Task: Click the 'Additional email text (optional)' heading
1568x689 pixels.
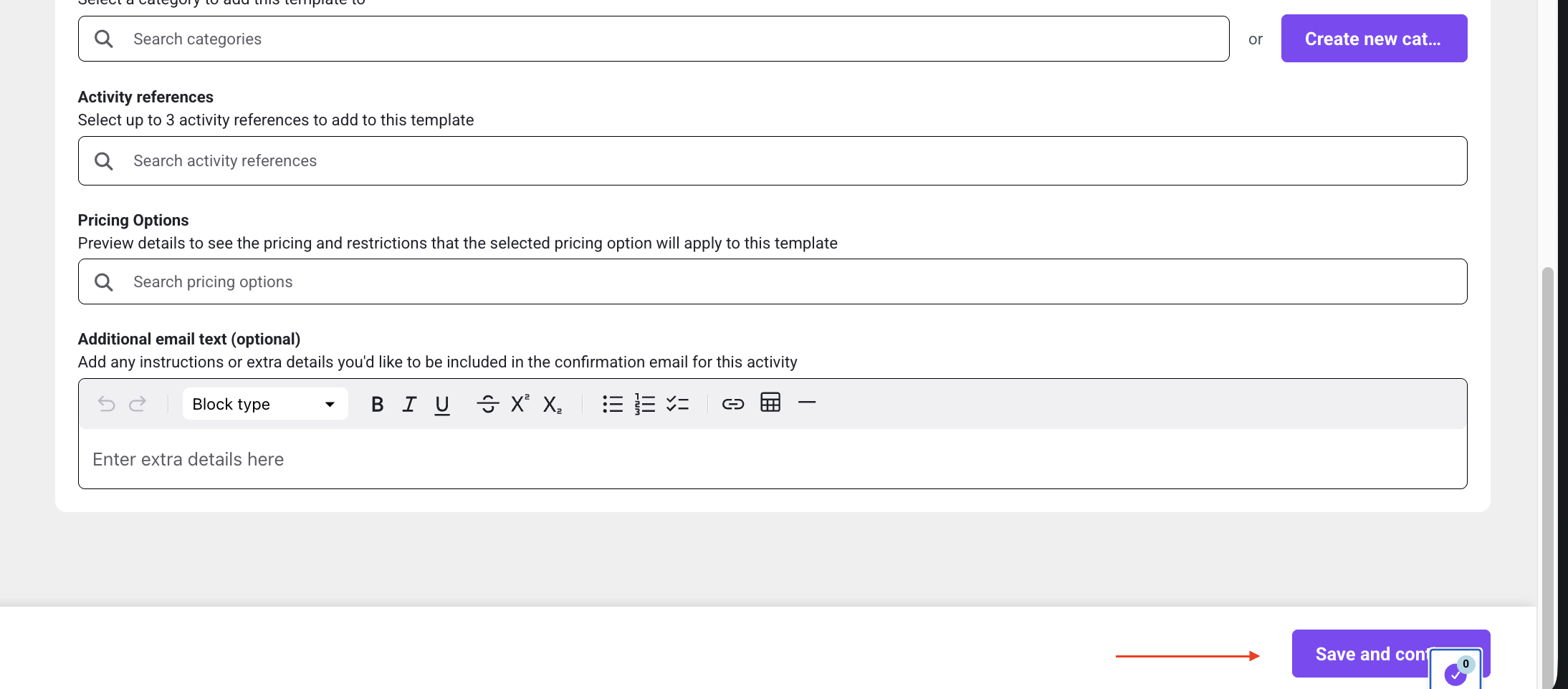Action: (189, 339)
